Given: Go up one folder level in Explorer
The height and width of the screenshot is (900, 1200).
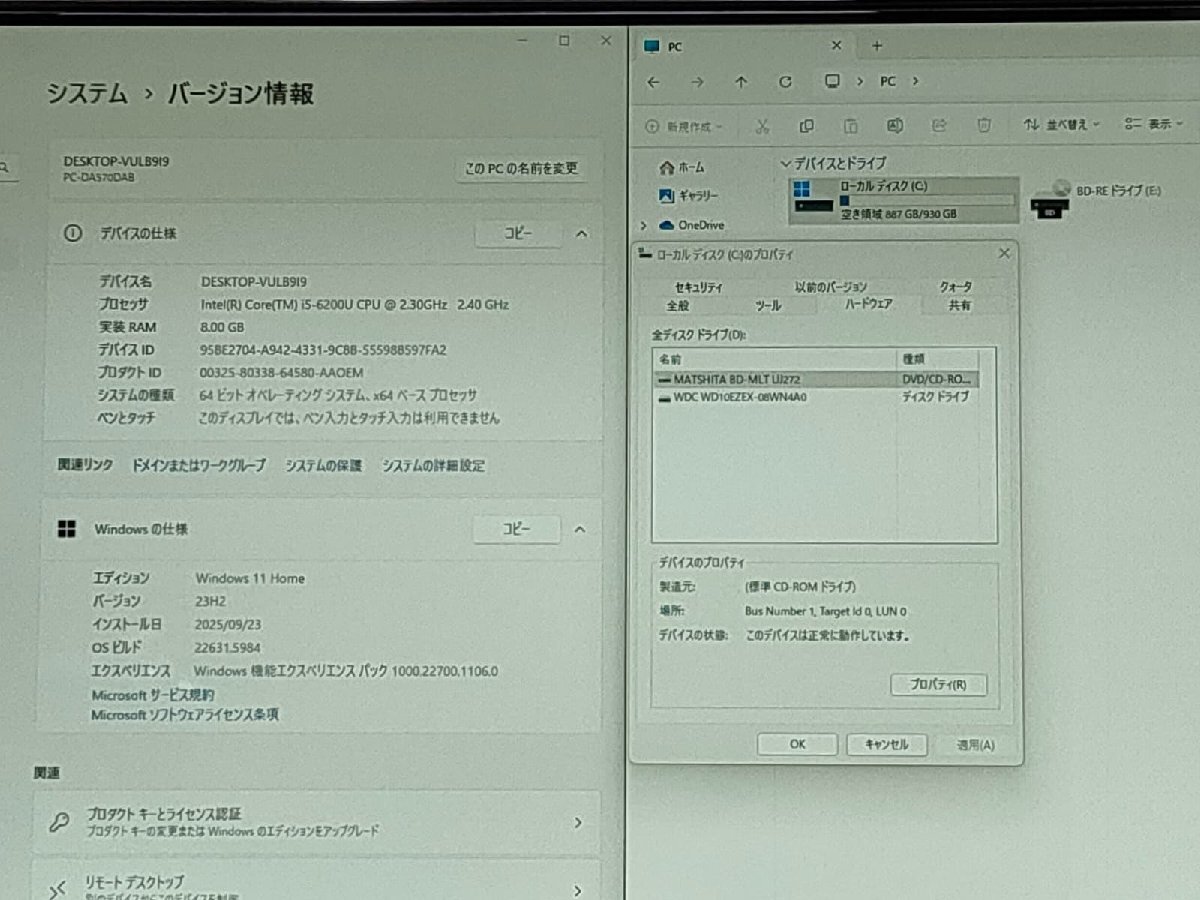Looking at the screenshot, I should [741, 82].
